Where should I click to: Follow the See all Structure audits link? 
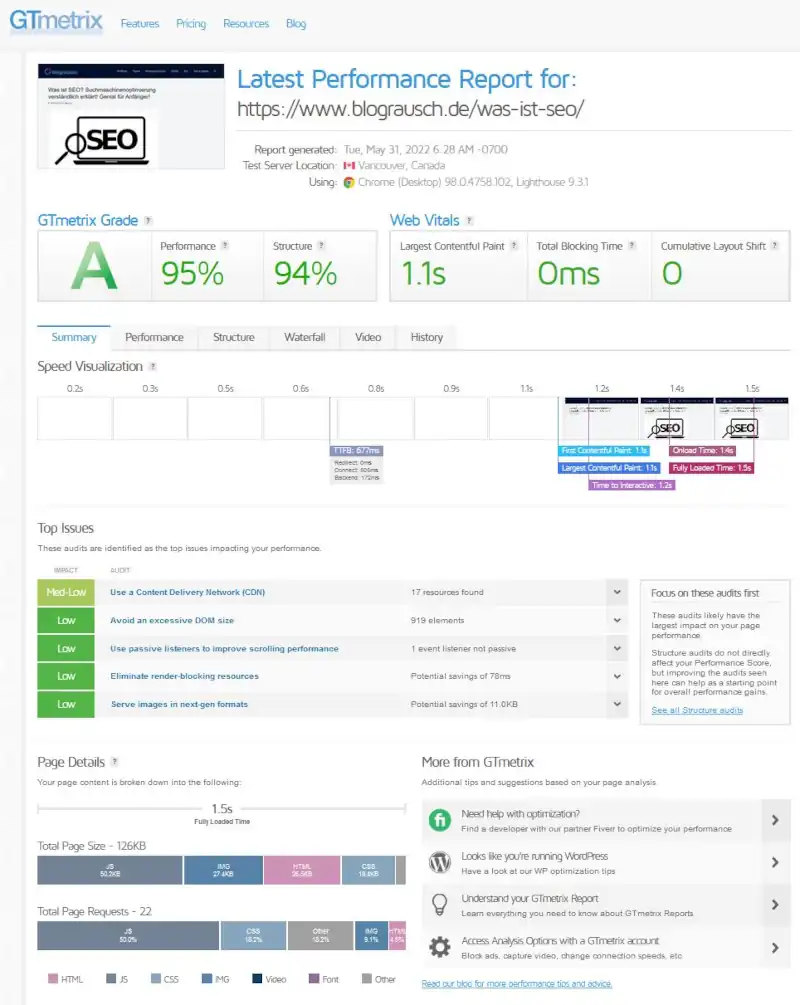tap(697, 710)
